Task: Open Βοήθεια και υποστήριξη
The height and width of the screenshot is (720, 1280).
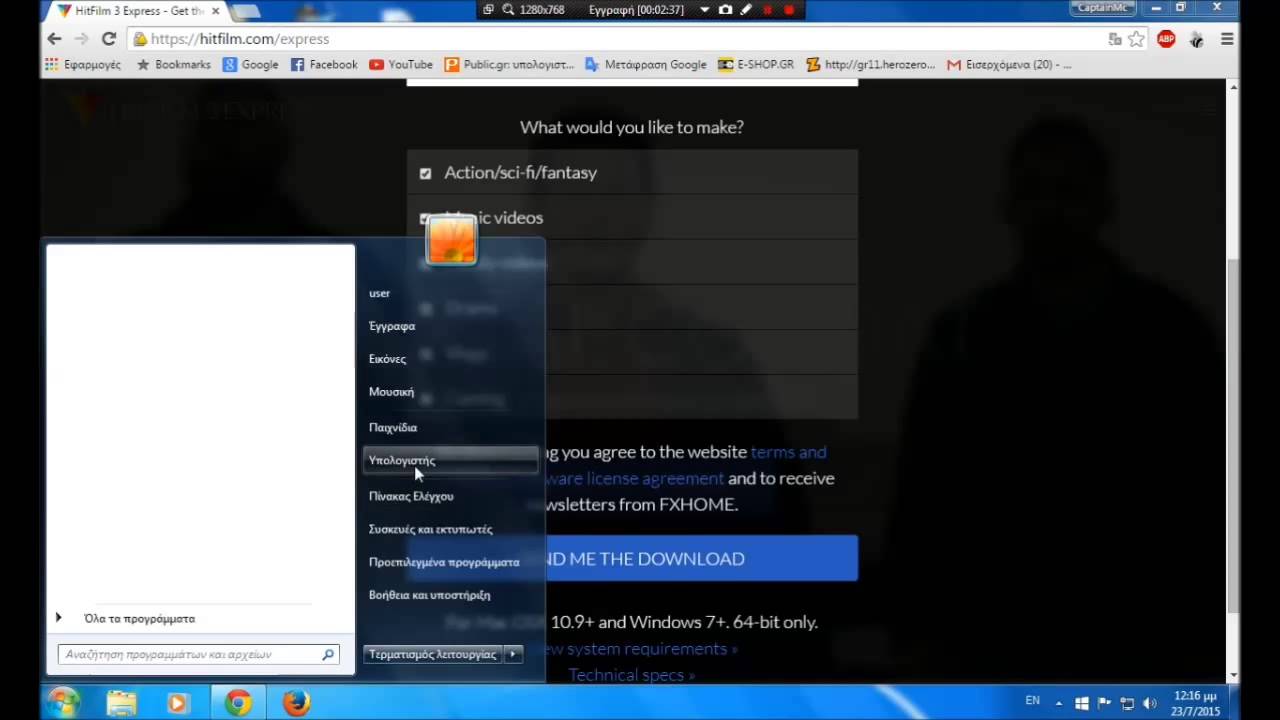Action: click(x=429, y=595)
